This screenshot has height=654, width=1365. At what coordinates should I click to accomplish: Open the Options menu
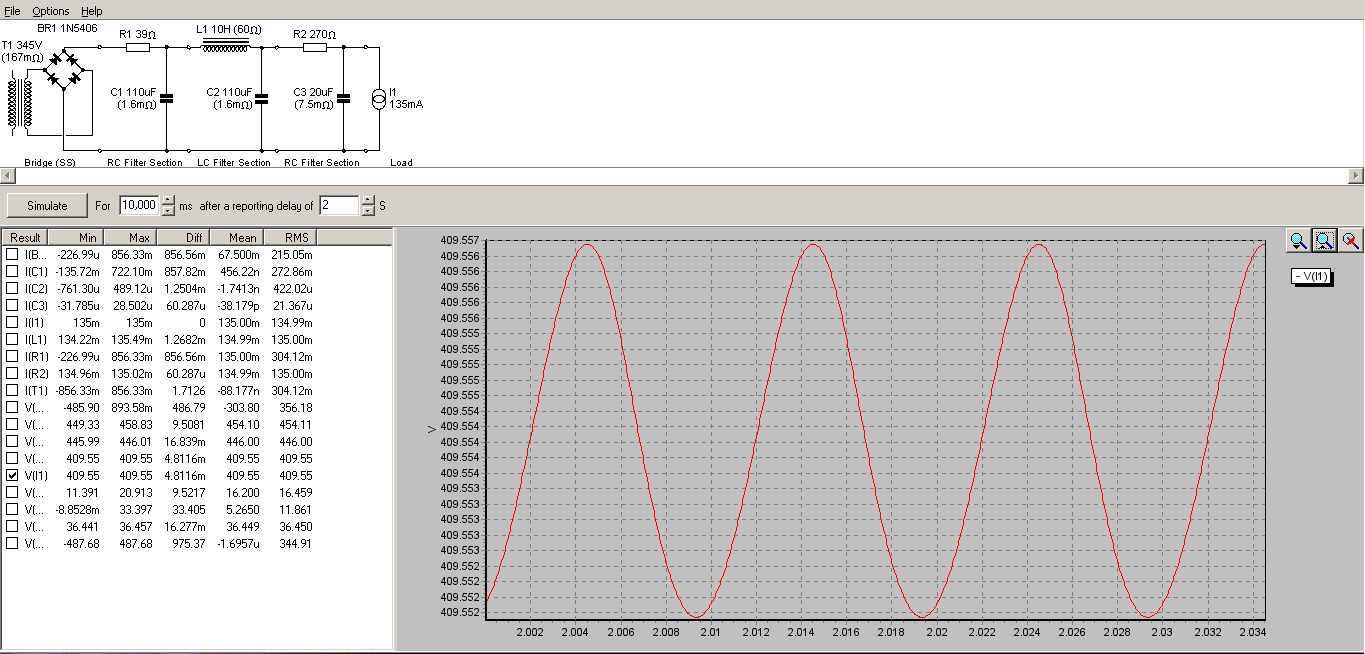51,10
